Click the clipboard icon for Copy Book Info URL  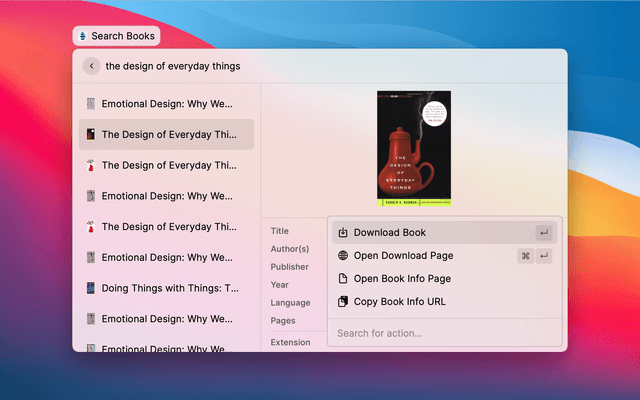343,302
